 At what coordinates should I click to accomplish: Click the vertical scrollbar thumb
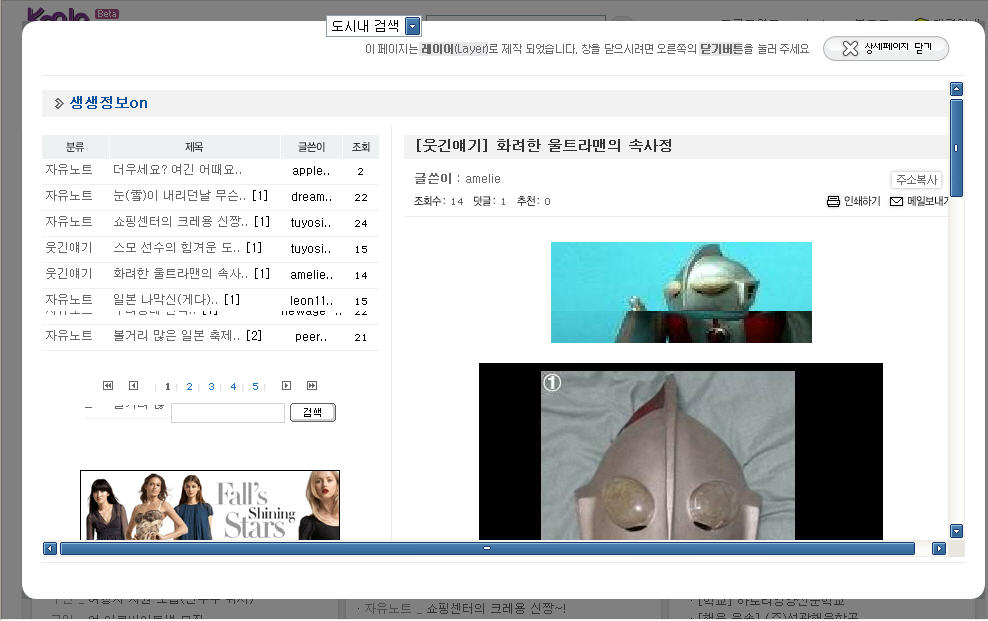click(x=956, y=148)
